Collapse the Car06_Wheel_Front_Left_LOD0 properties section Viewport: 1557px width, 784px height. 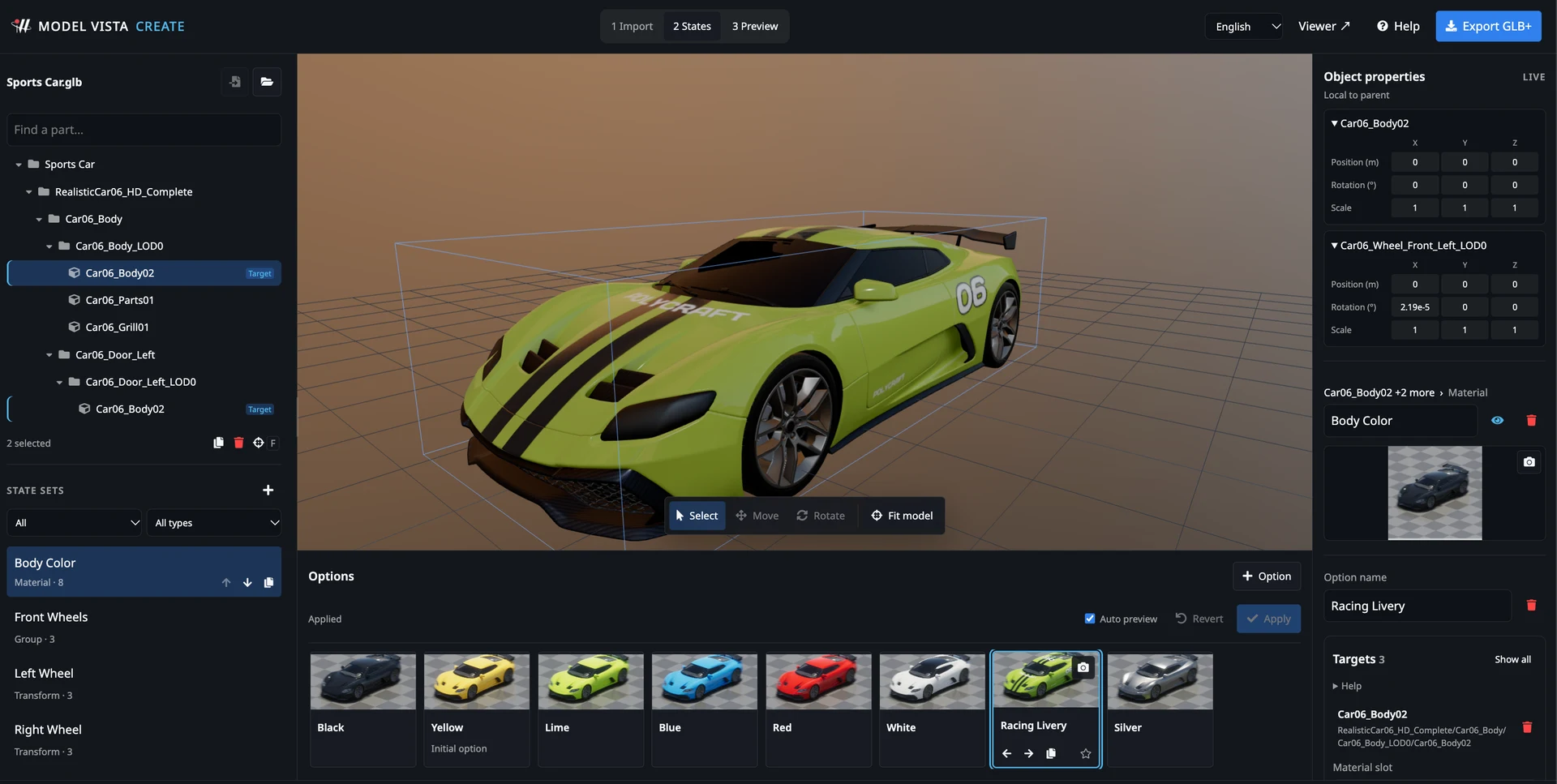point(1335,245)
